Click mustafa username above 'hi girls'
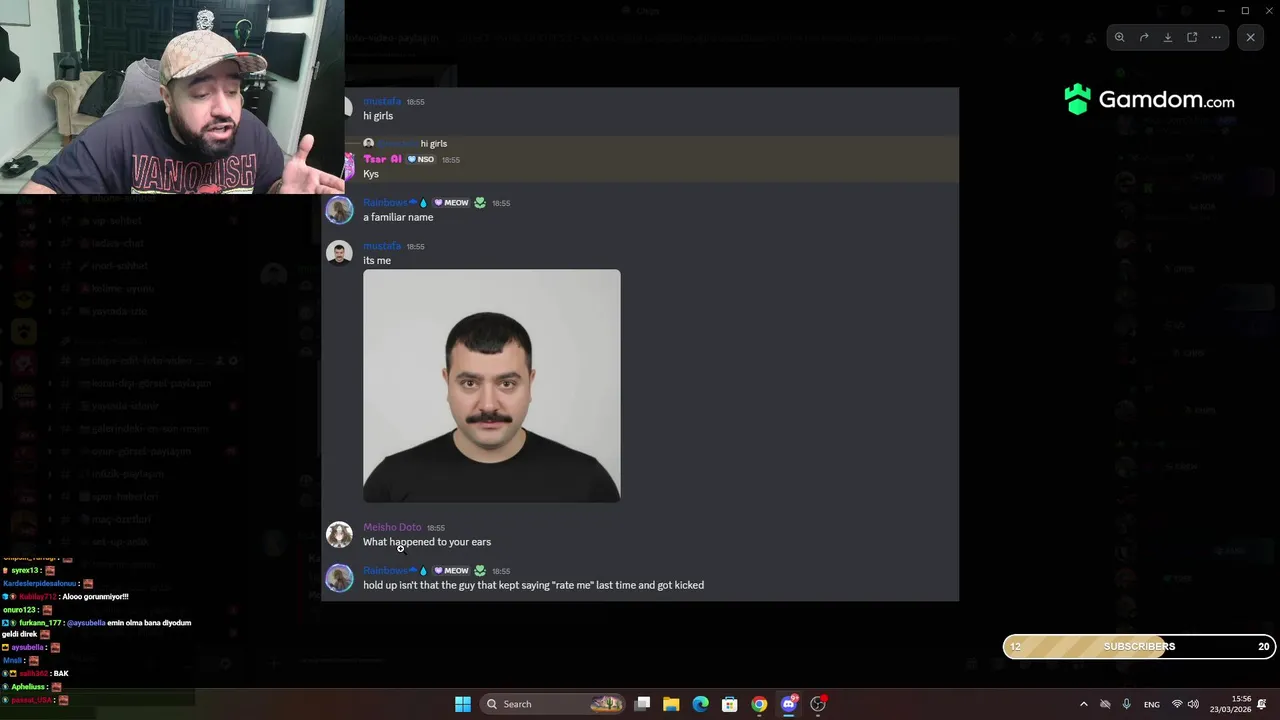Screen dimensions: 1280x720 click(x=382, y=101)
